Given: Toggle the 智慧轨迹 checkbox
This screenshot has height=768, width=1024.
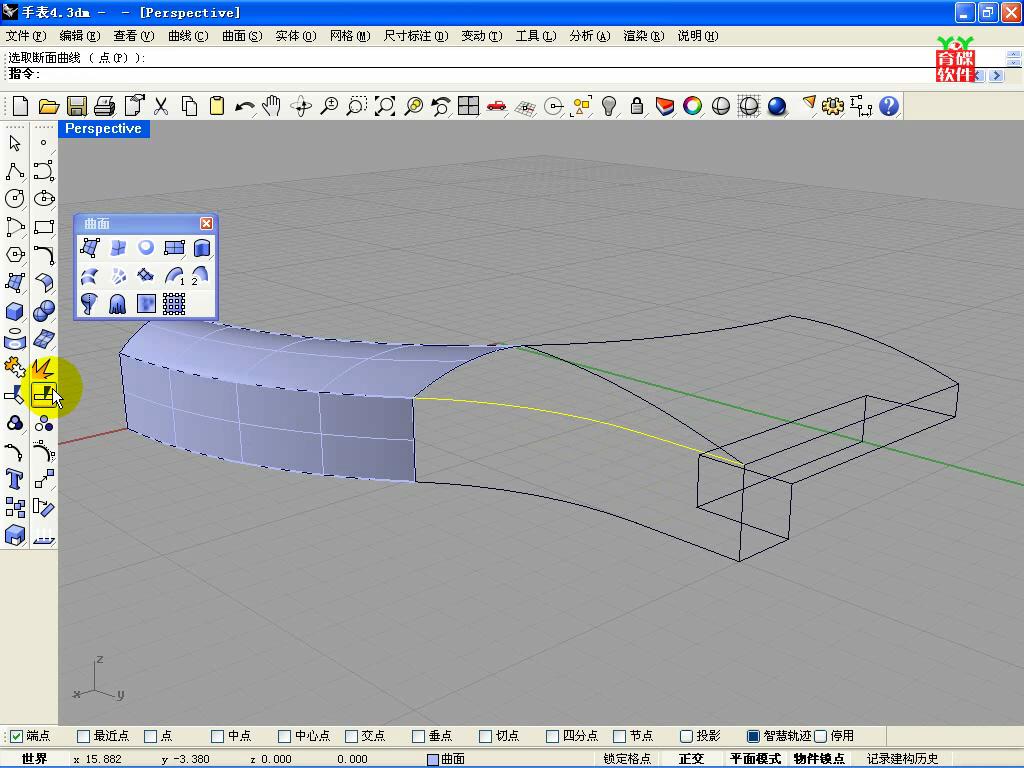Looking at the screenshot, I should point(753,736).
